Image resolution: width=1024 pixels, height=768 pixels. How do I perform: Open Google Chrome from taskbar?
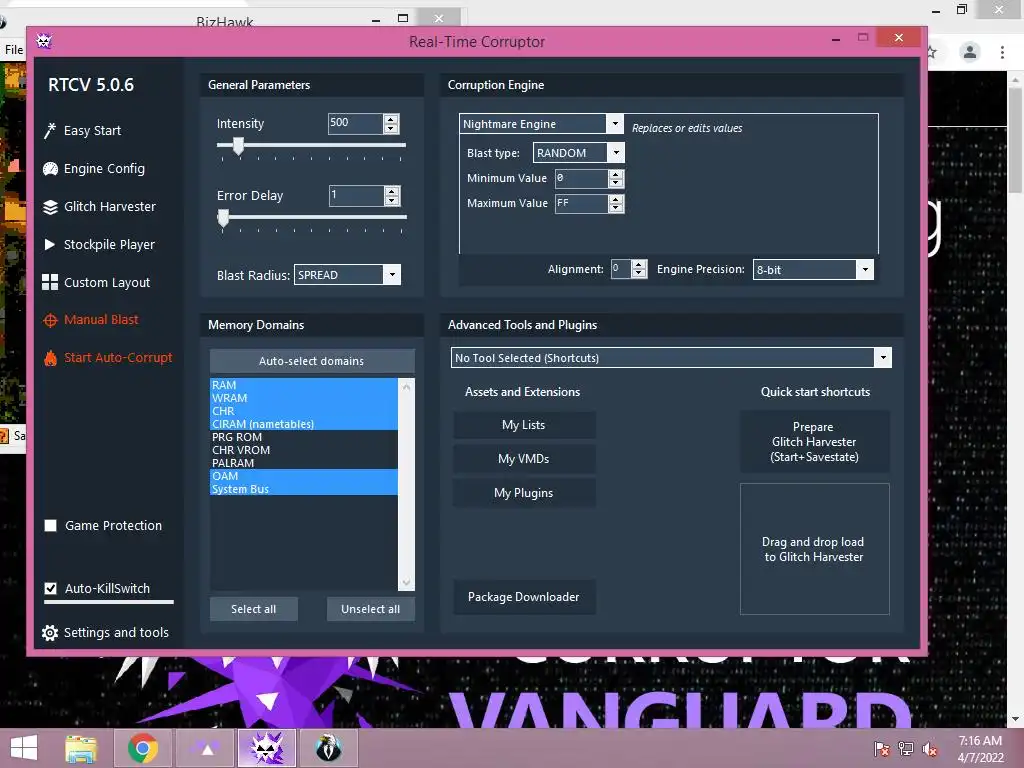pyautogui.click(x=143, y=748)
